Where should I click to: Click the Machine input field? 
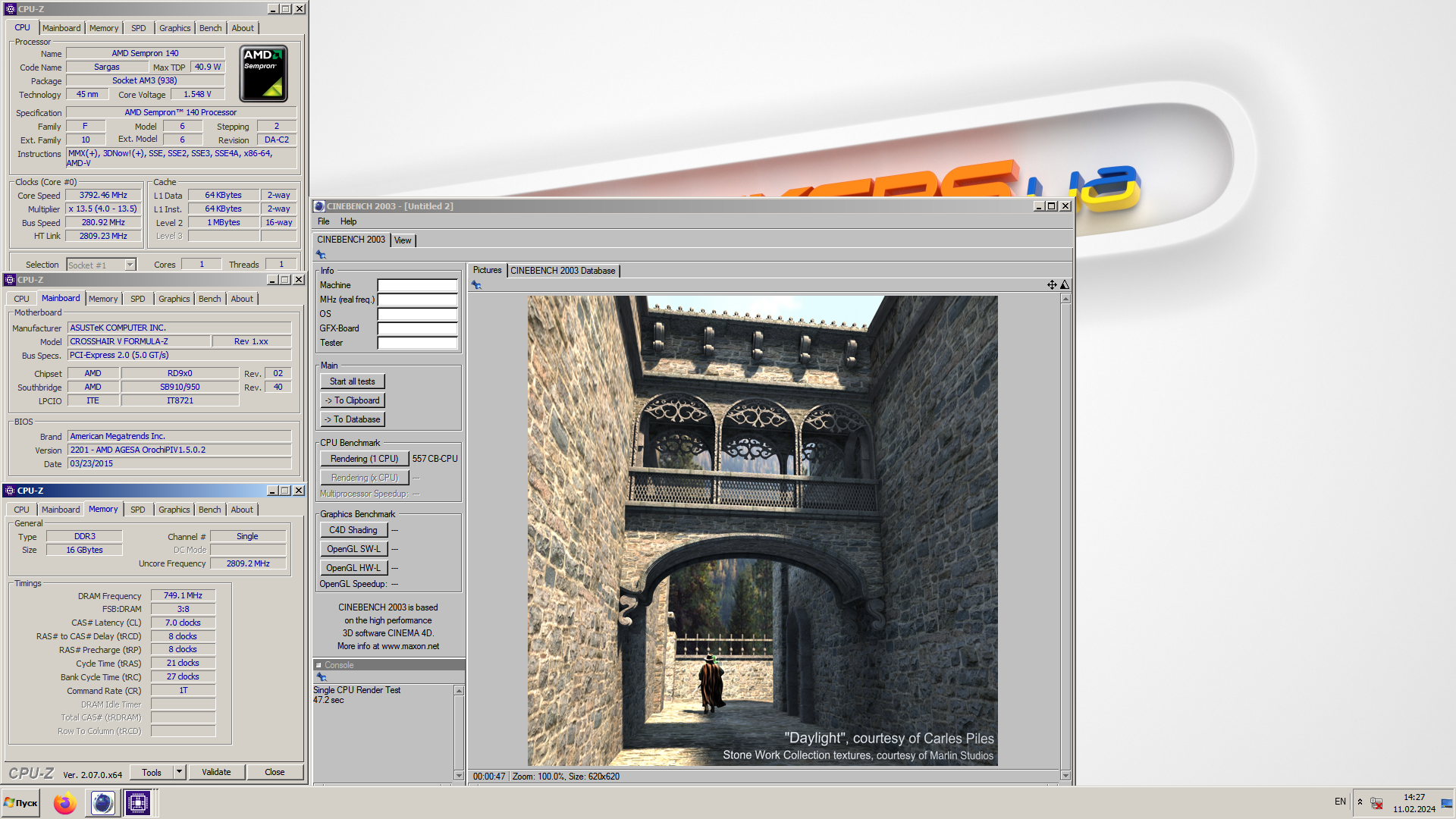click(418, 285)
